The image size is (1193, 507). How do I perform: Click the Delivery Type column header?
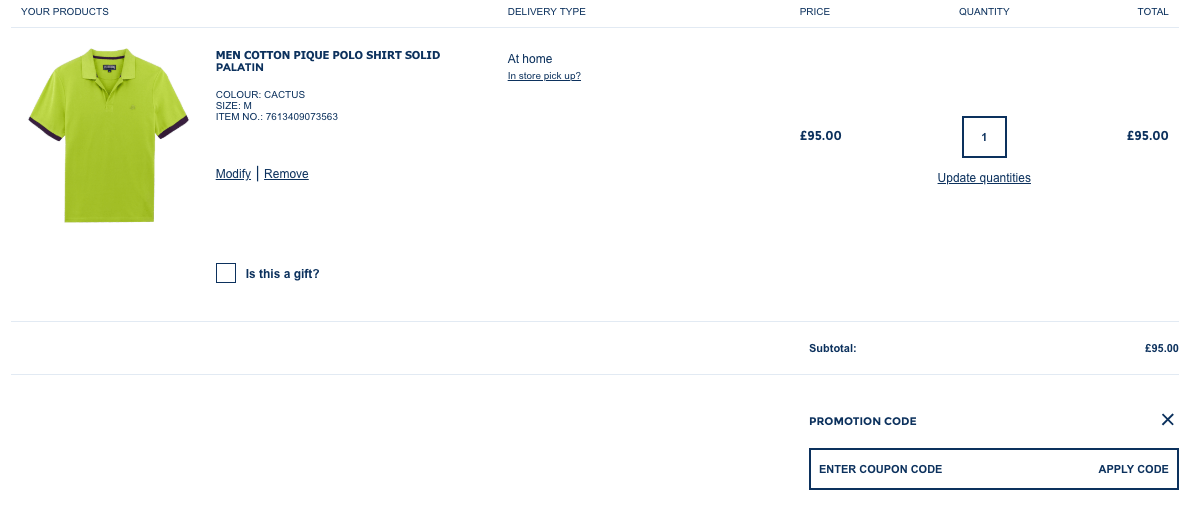546,11
